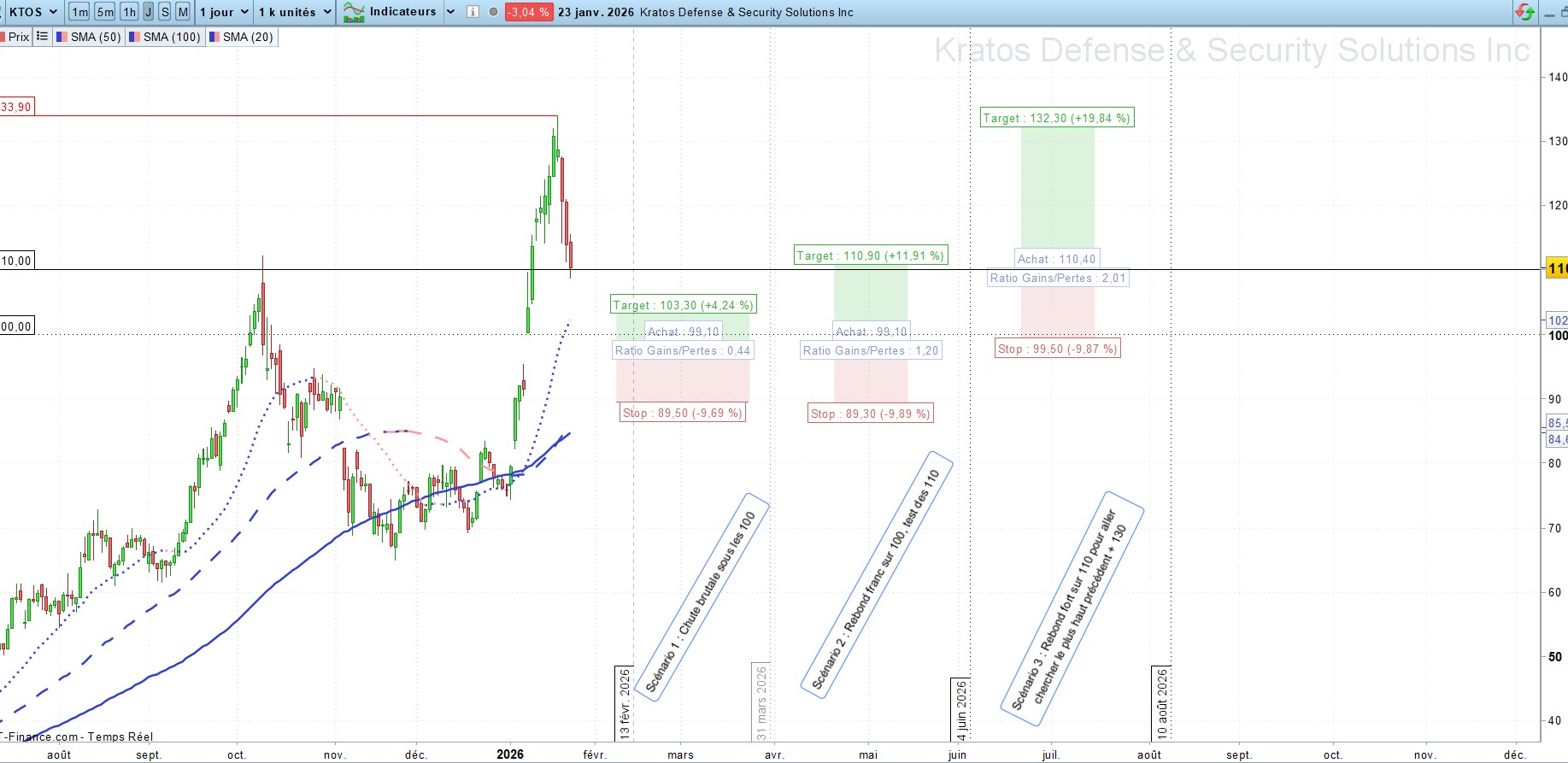Click the '4 juin 2026' vertical line label

tap(961, 710)
